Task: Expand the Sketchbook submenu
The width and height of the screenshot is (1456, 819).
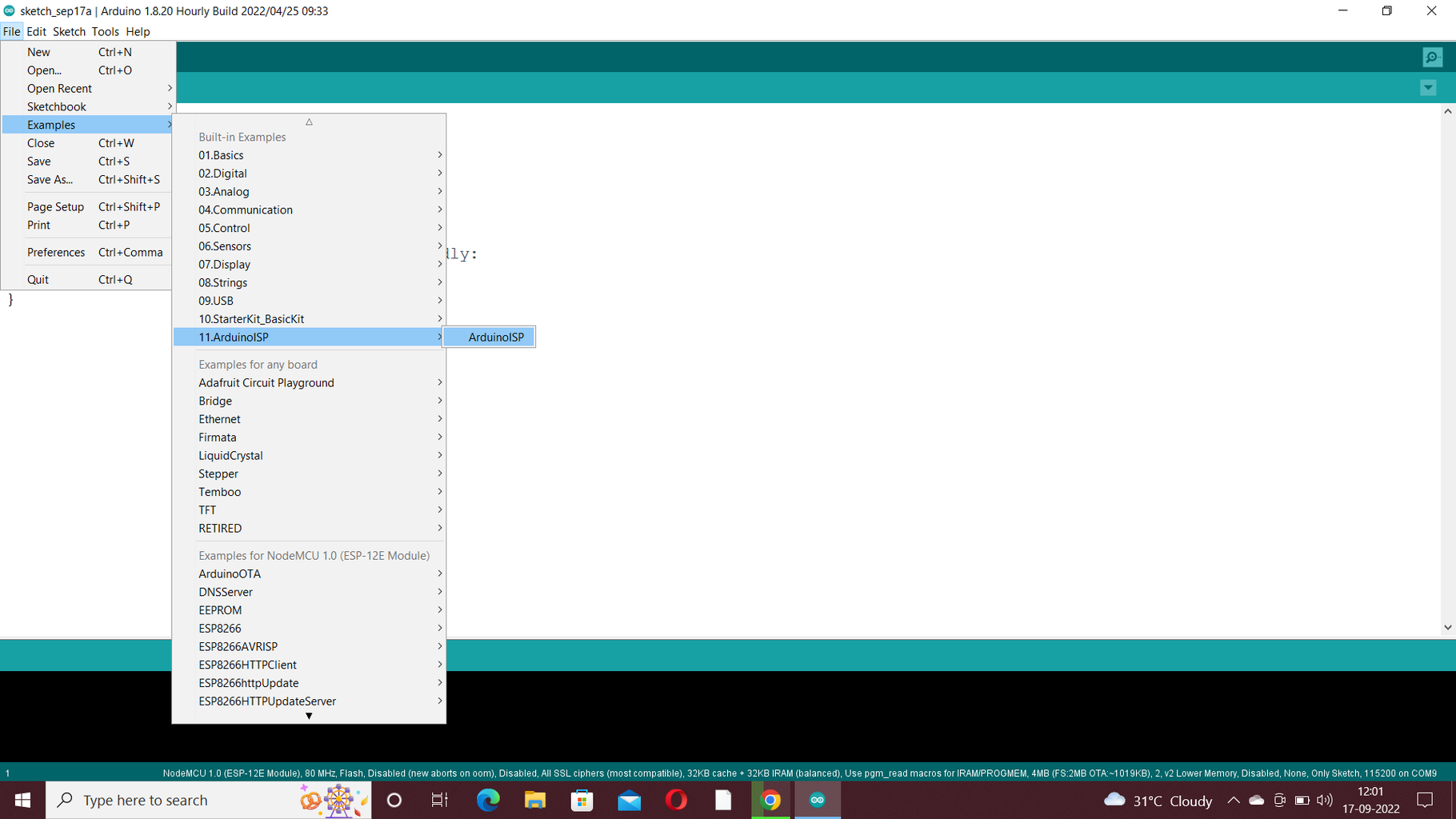Action: [88, 106]
